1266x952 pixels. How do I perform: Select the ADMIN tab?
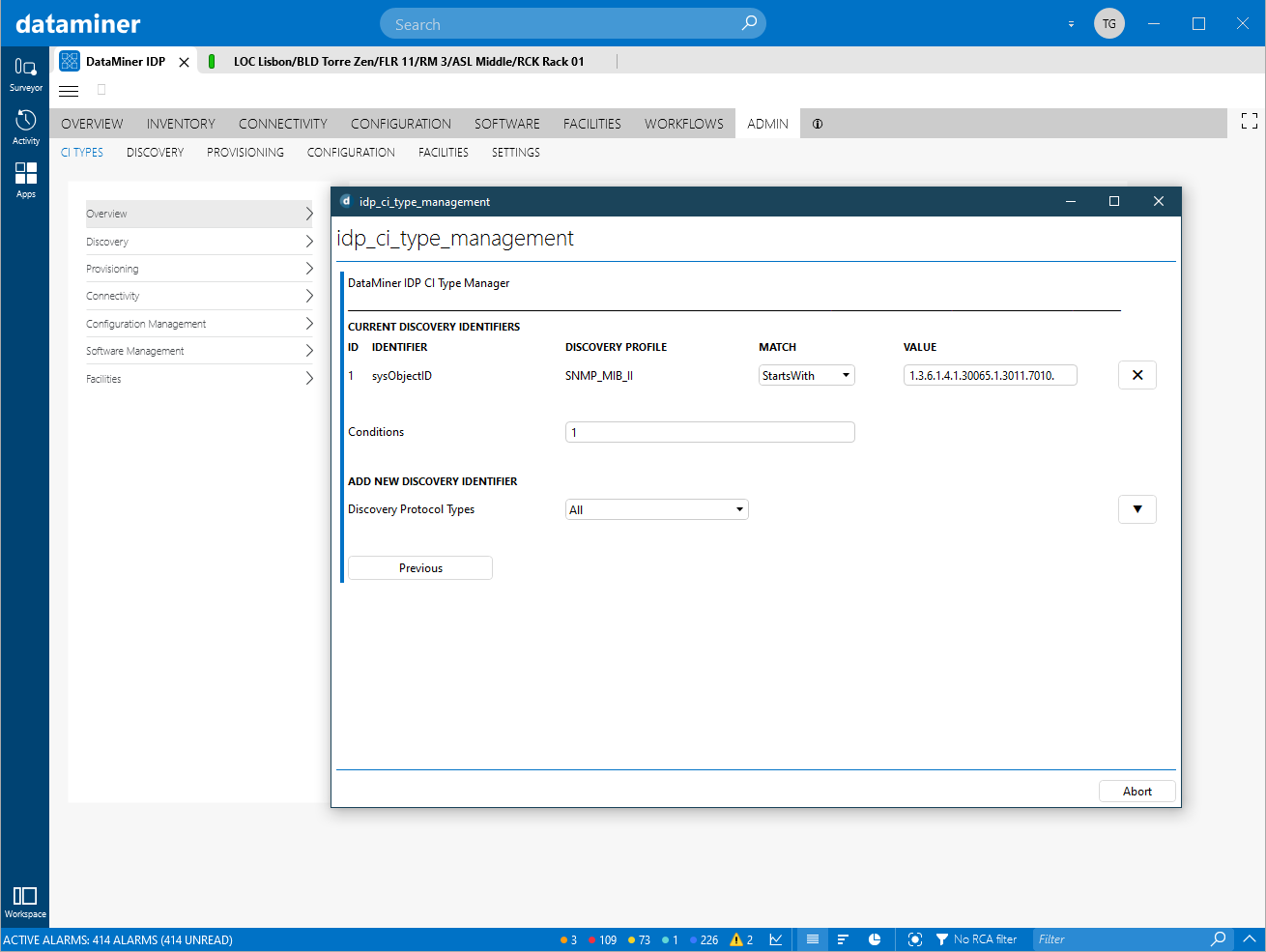click(x=767, y=124)
